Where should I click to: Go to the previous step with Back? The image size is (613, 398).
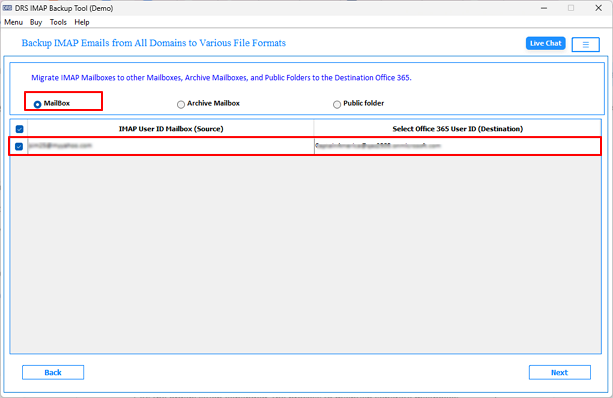coord(53,373)
